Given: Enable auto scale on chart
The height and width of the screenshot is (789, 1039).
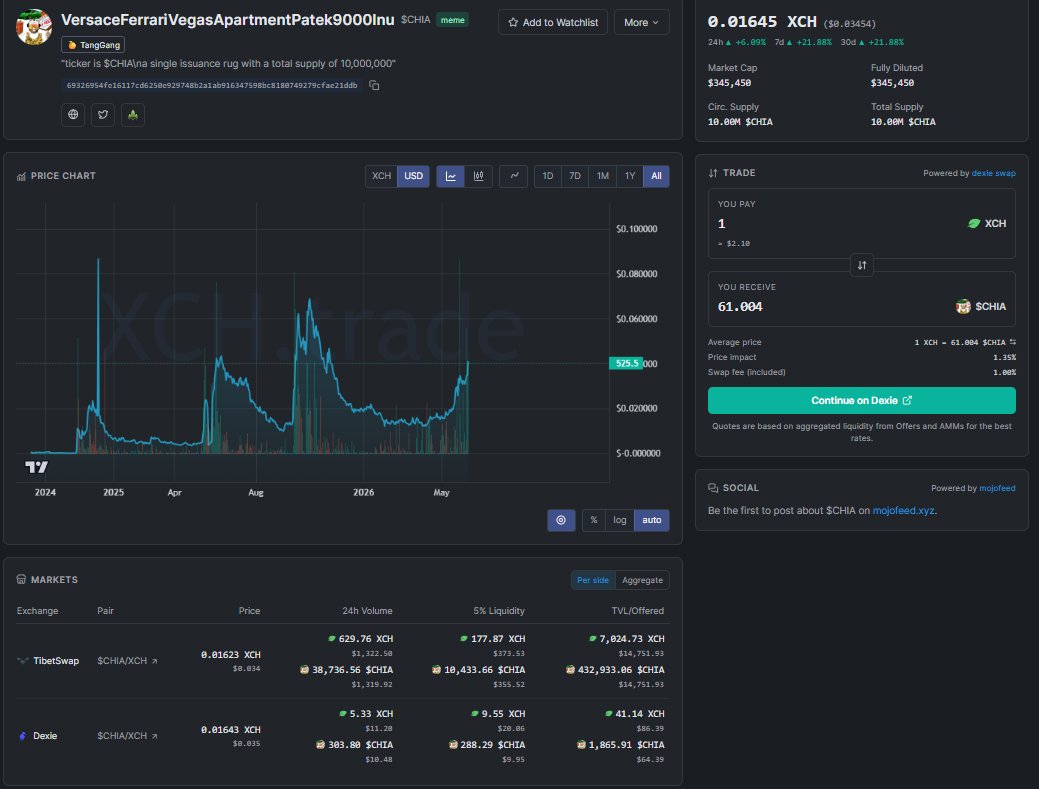Looking at the screenshot, I should 652,520.
